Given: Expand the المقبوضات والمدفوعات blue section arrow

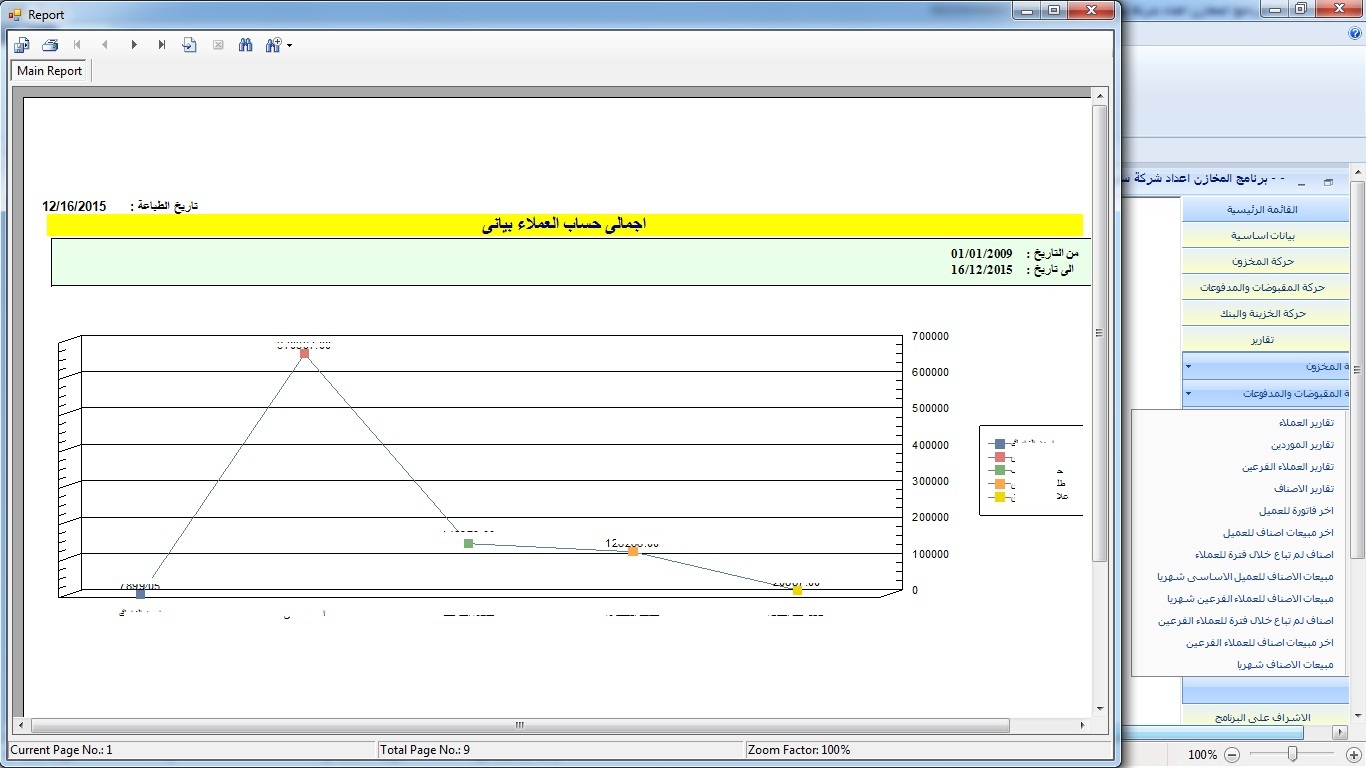Looking at the screenshot, I should tap(1188, 394).
